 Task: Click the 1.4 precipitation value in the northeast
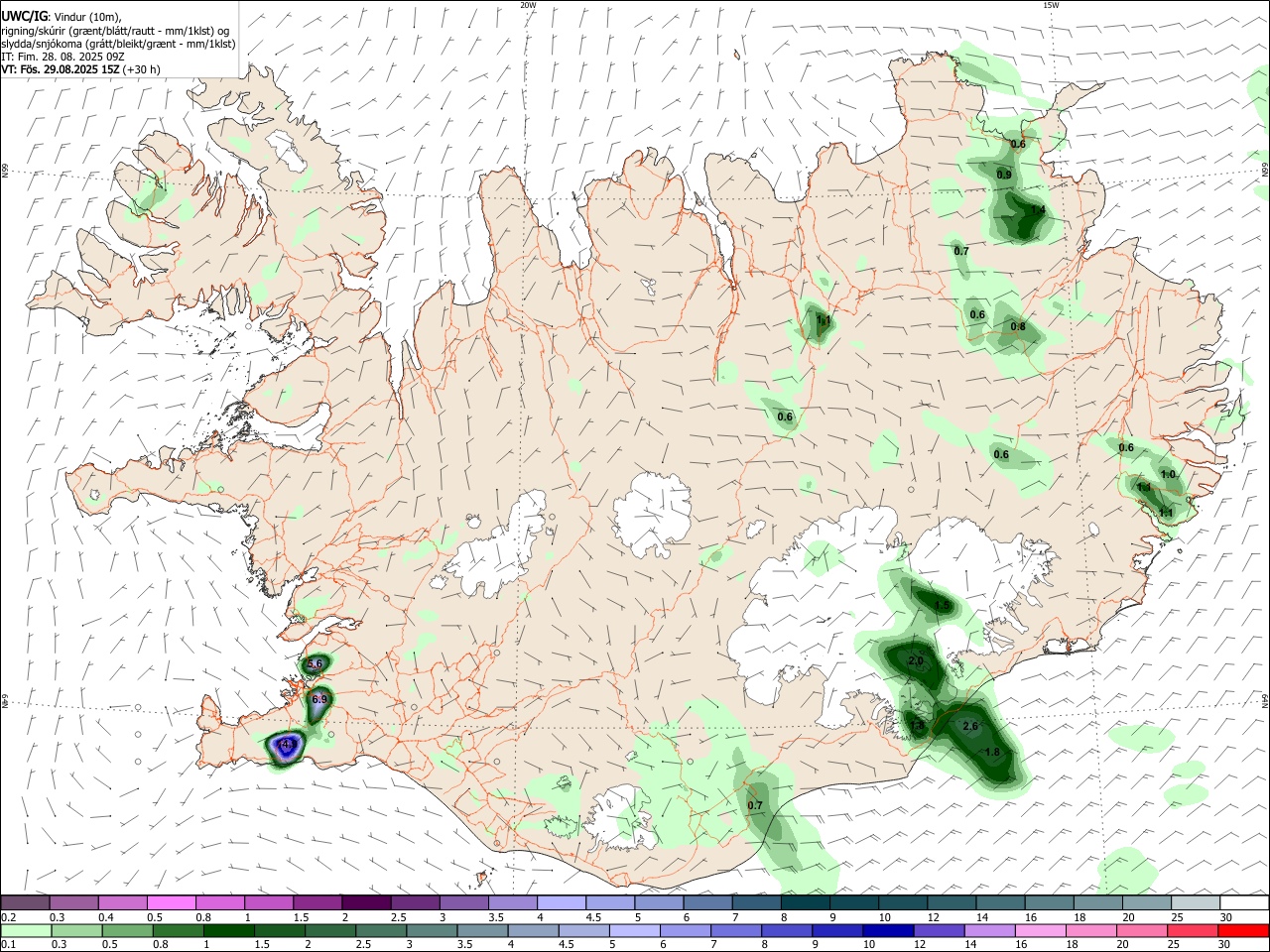1038,210
